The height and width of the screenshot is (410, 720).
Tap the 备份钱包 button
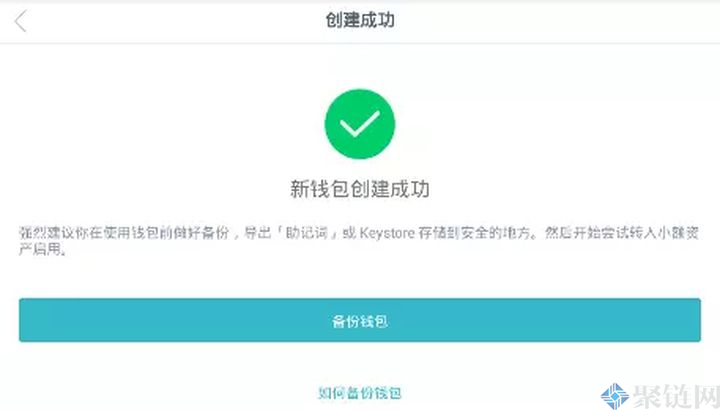(360, 320)
